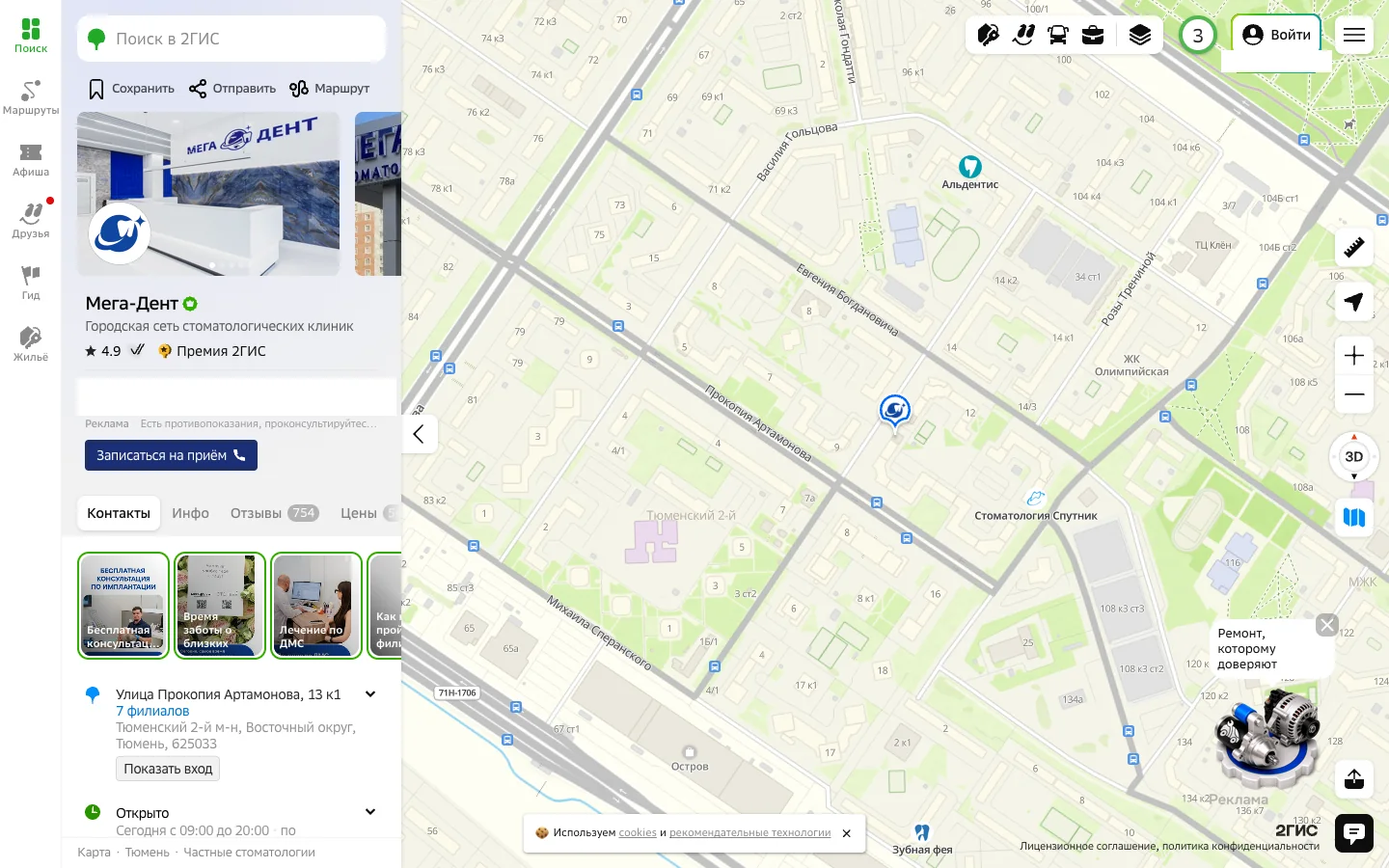Build a route with Маршрут button
This screenshot has width=1389, height=868.
click(329, 89)
